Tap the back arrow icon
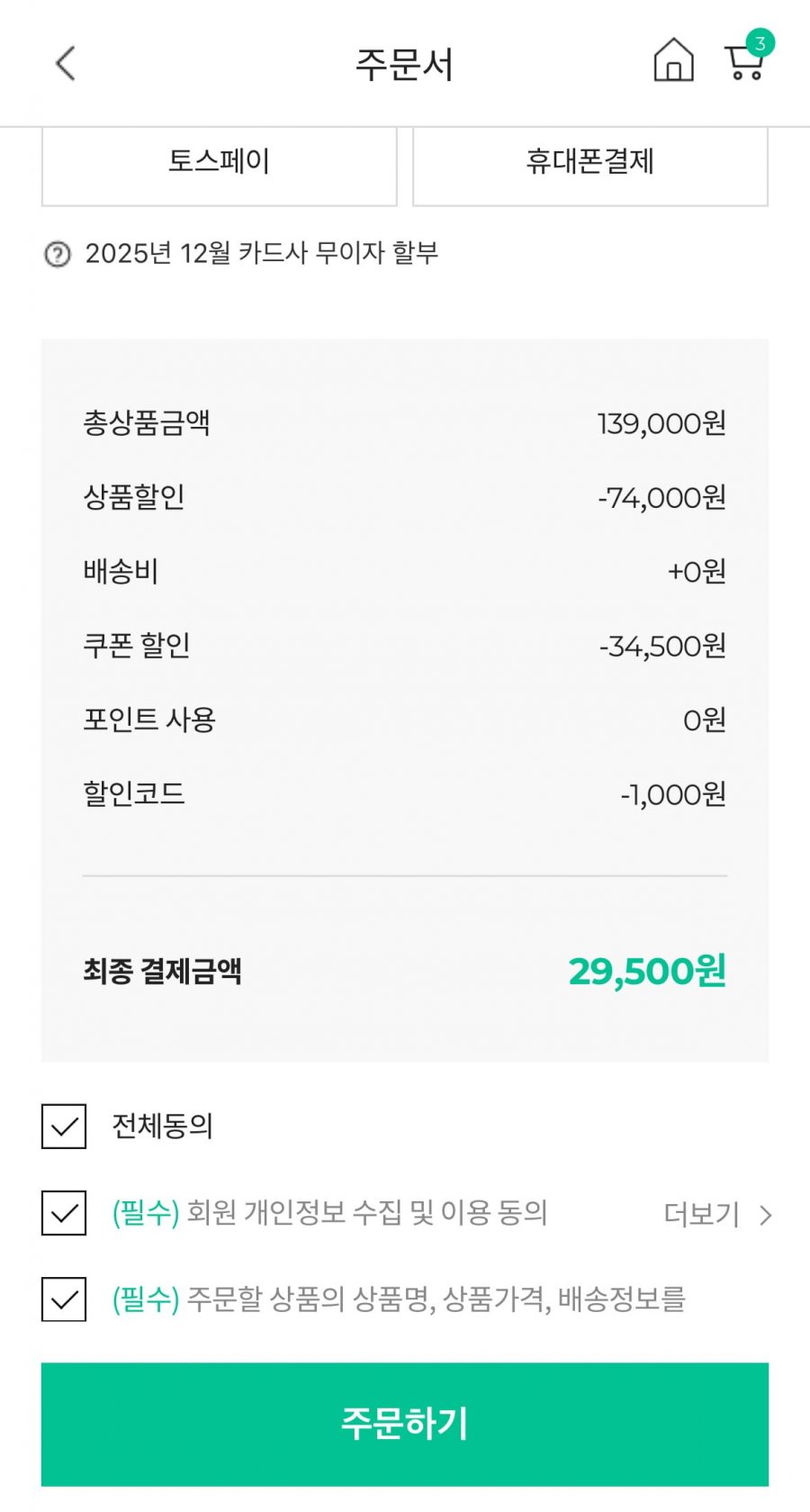The image size is (810, 1512). [x=65, y=64]
